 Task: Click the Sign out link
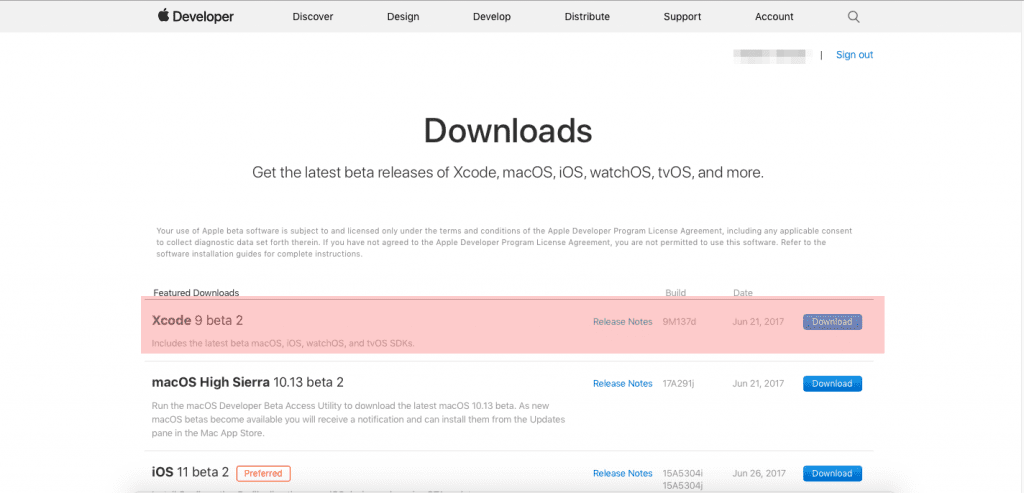pyautogui.click(x=854, y=55)
